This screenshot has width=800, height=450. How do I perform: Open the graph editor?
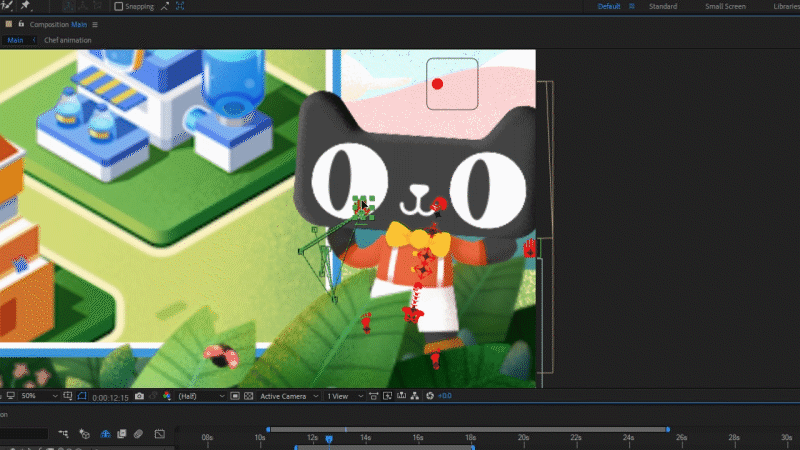160,434
